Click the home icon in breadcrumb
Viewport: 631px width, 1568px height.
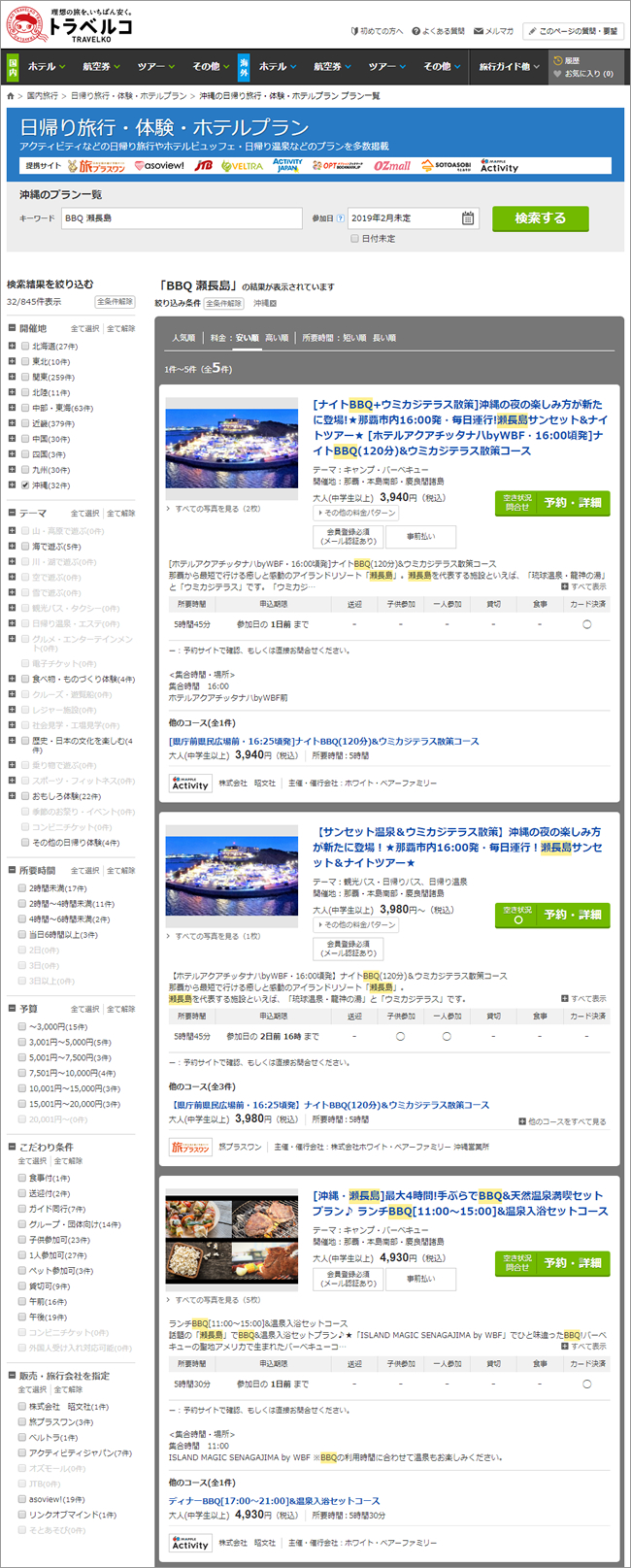11,96
